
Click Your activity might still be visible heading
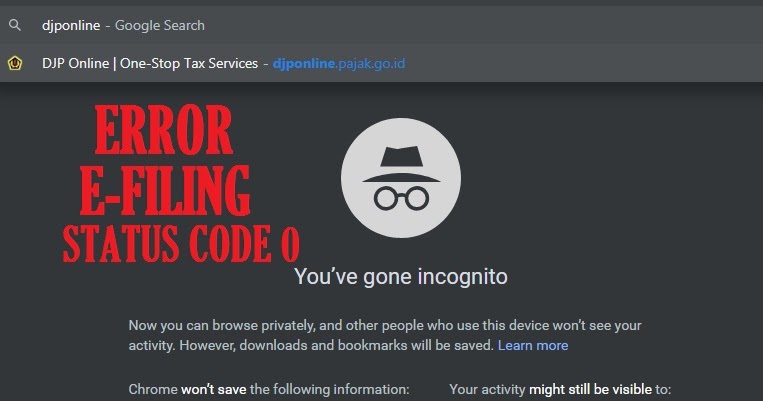point(560,389)
